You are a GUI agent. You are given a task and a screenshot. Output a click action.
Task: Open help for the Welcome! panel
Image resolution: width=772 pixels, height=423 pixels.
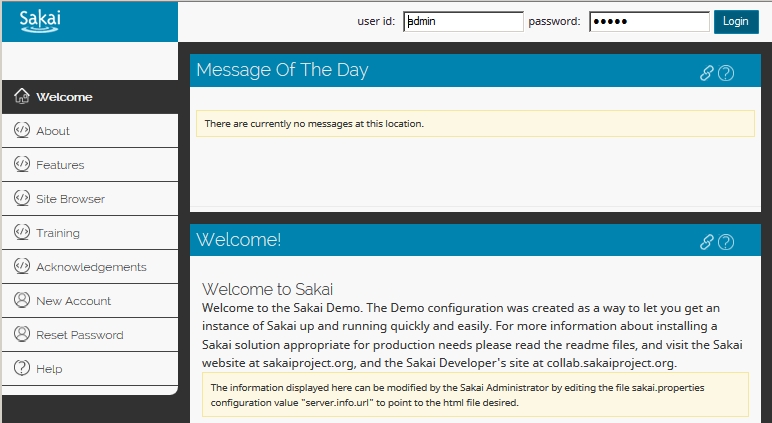coord(727,241)
